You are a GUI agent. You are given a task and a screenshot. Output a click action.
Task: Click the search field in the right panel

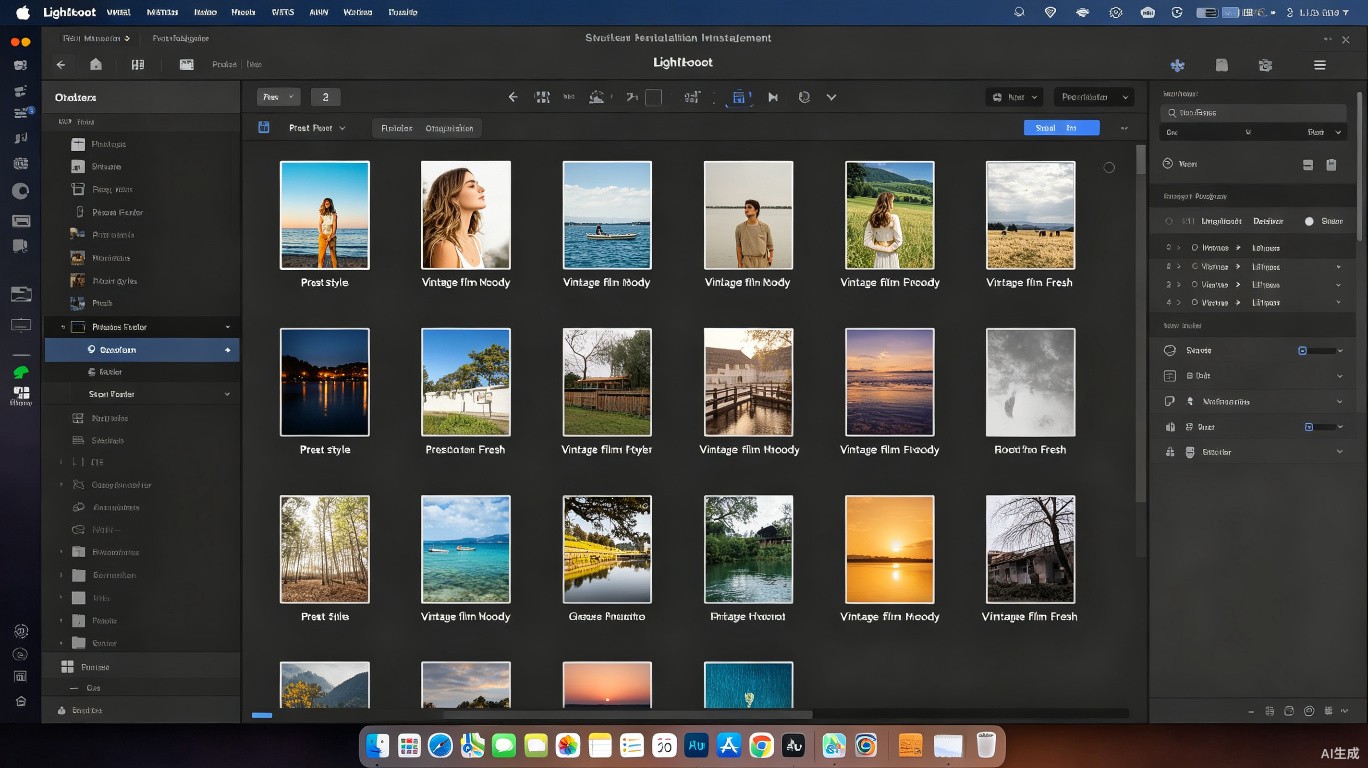(x=1253, y=113)
